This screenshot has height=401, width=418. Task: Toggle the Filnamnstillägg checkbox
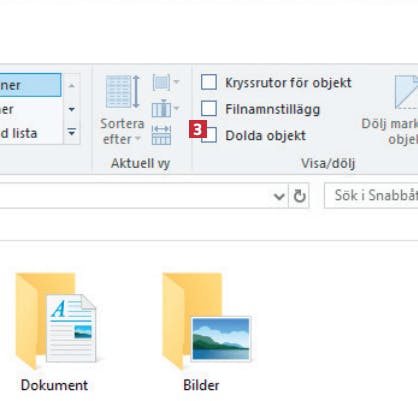209,109
